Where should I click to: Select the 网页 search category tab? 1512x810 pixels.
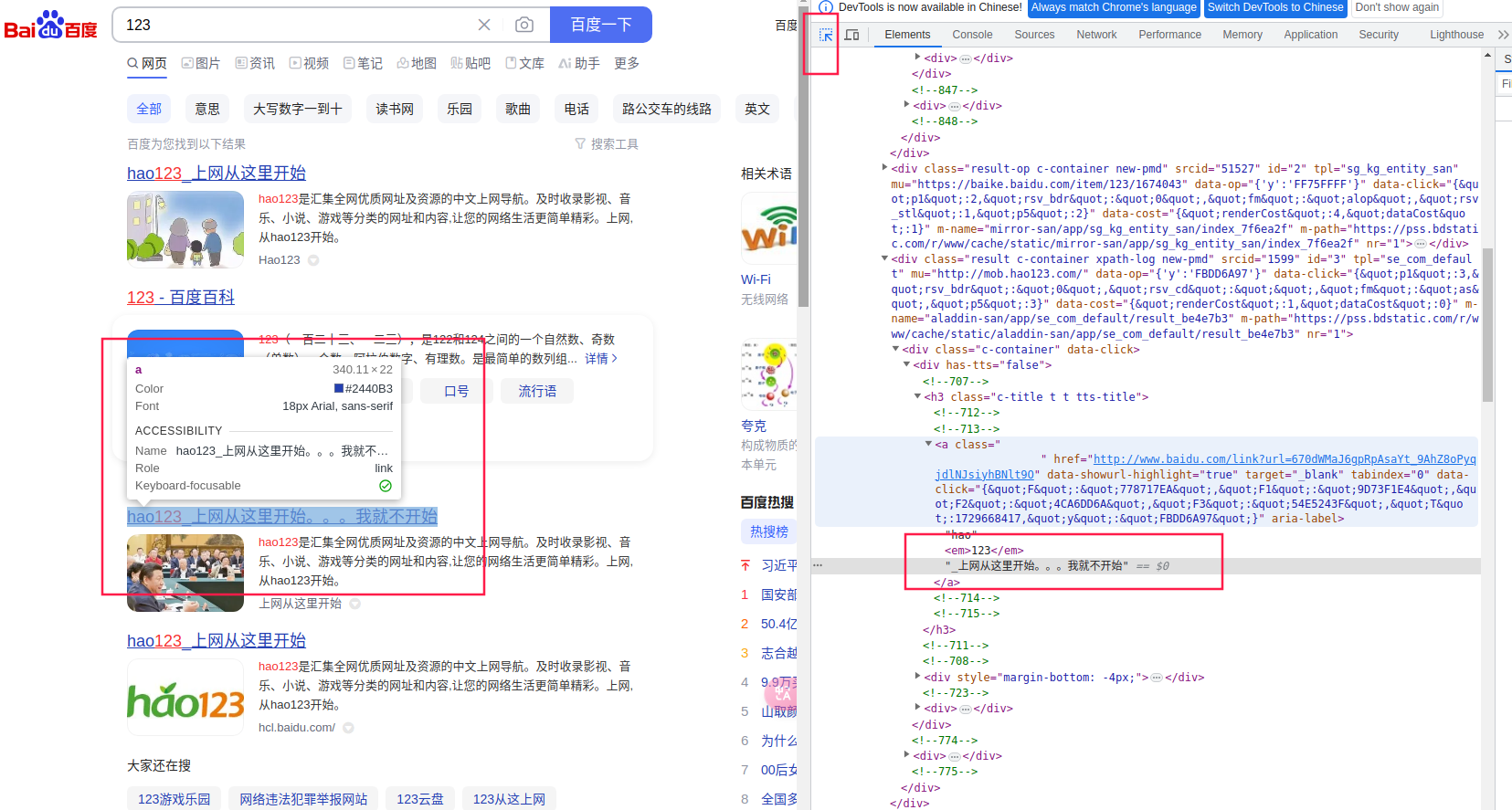[147, 63]
